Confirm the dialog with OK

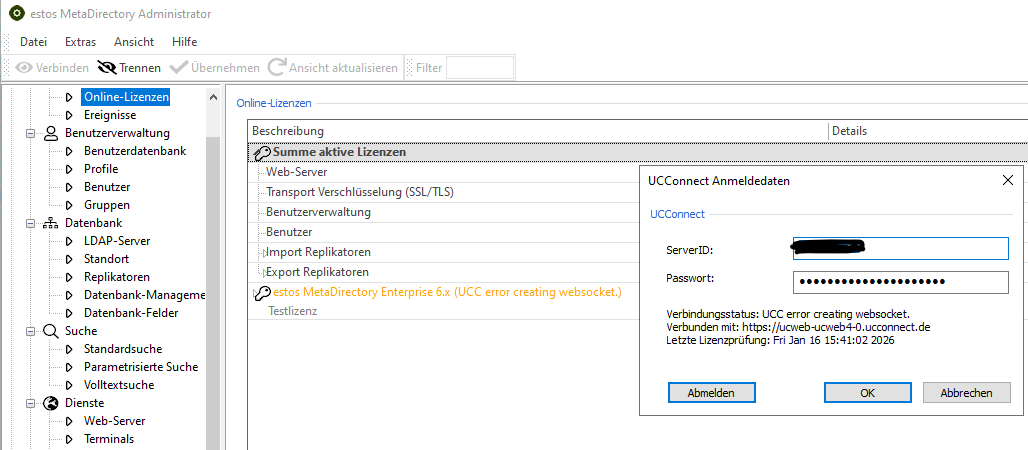(x=867, y=393)
